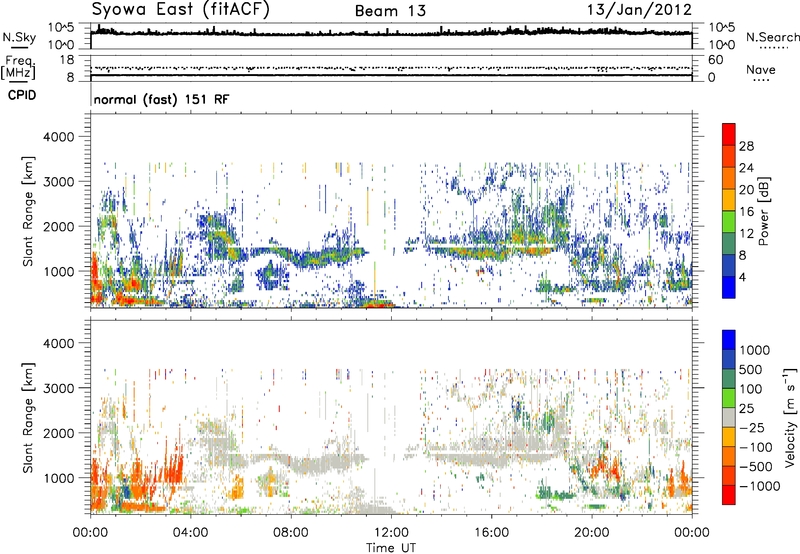Click the red top segment of the Power color bar
This screenshot has height=554, width=800.
(x=729, y=134)
